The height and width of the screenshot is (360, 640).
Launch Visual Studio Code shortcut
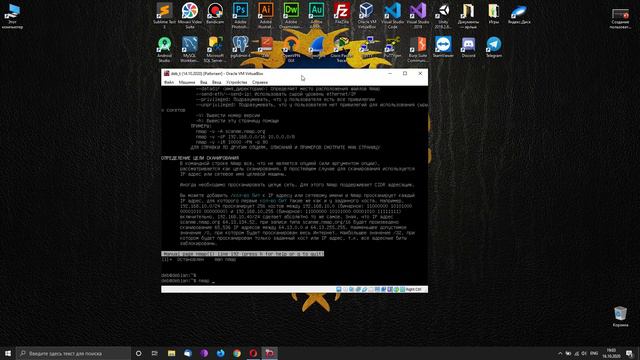(x=392, y=16)
